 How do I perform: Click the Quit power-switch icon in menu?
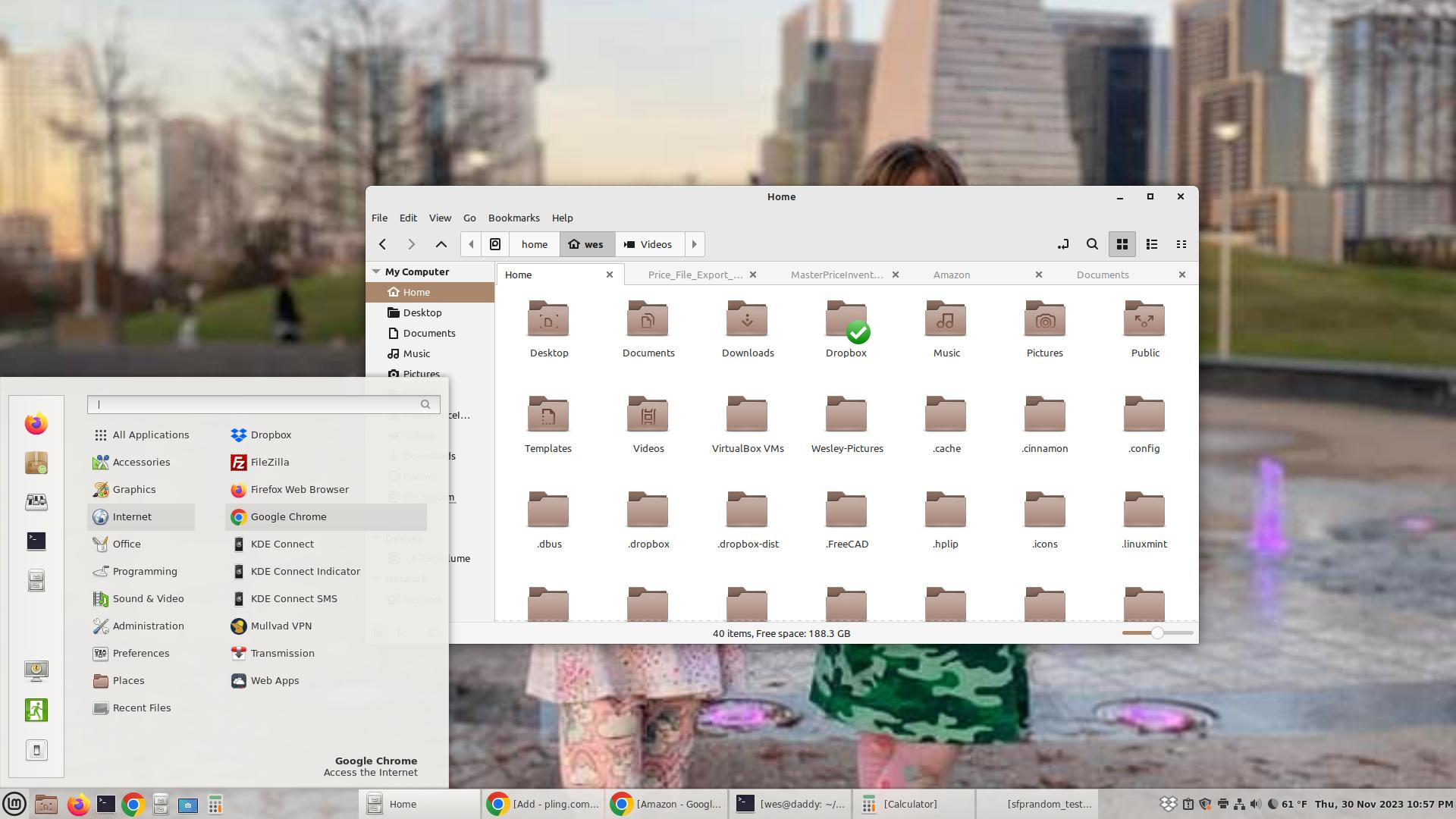click(x=36, y=750)
